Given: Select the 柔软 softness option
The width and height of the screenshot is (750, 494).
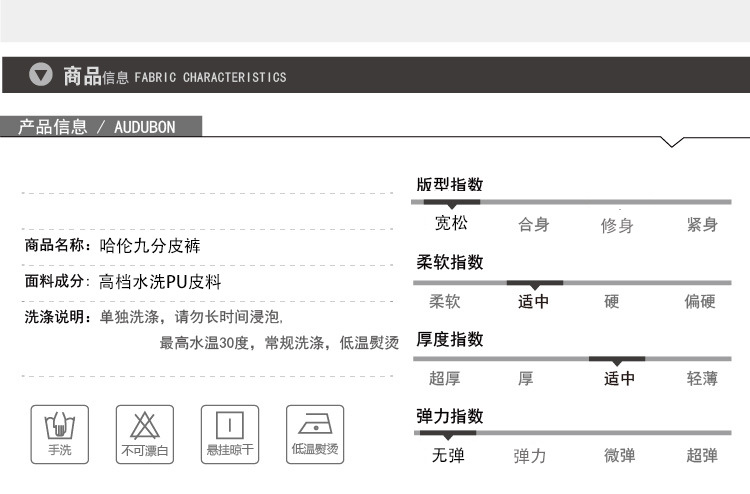Looking at the screenshot, I should pos(445,301).
